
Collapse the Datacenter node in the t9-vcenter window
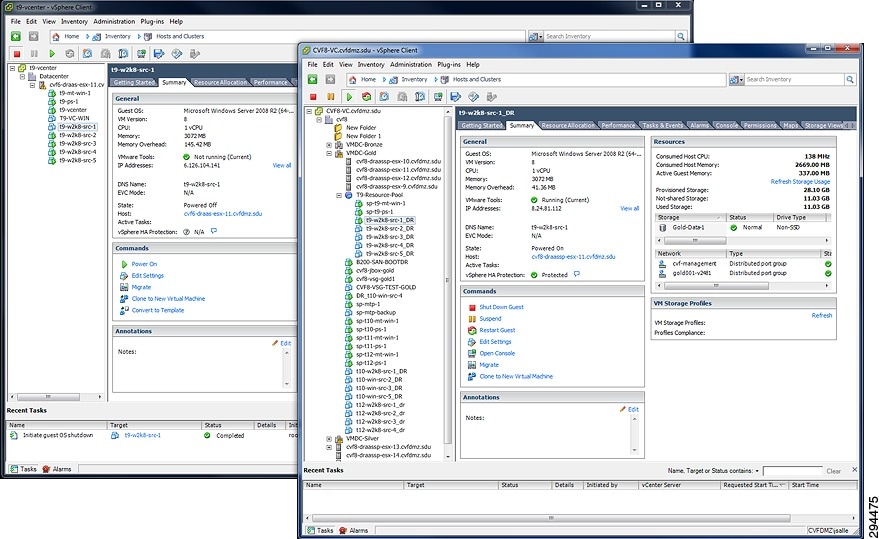point(22,76)
